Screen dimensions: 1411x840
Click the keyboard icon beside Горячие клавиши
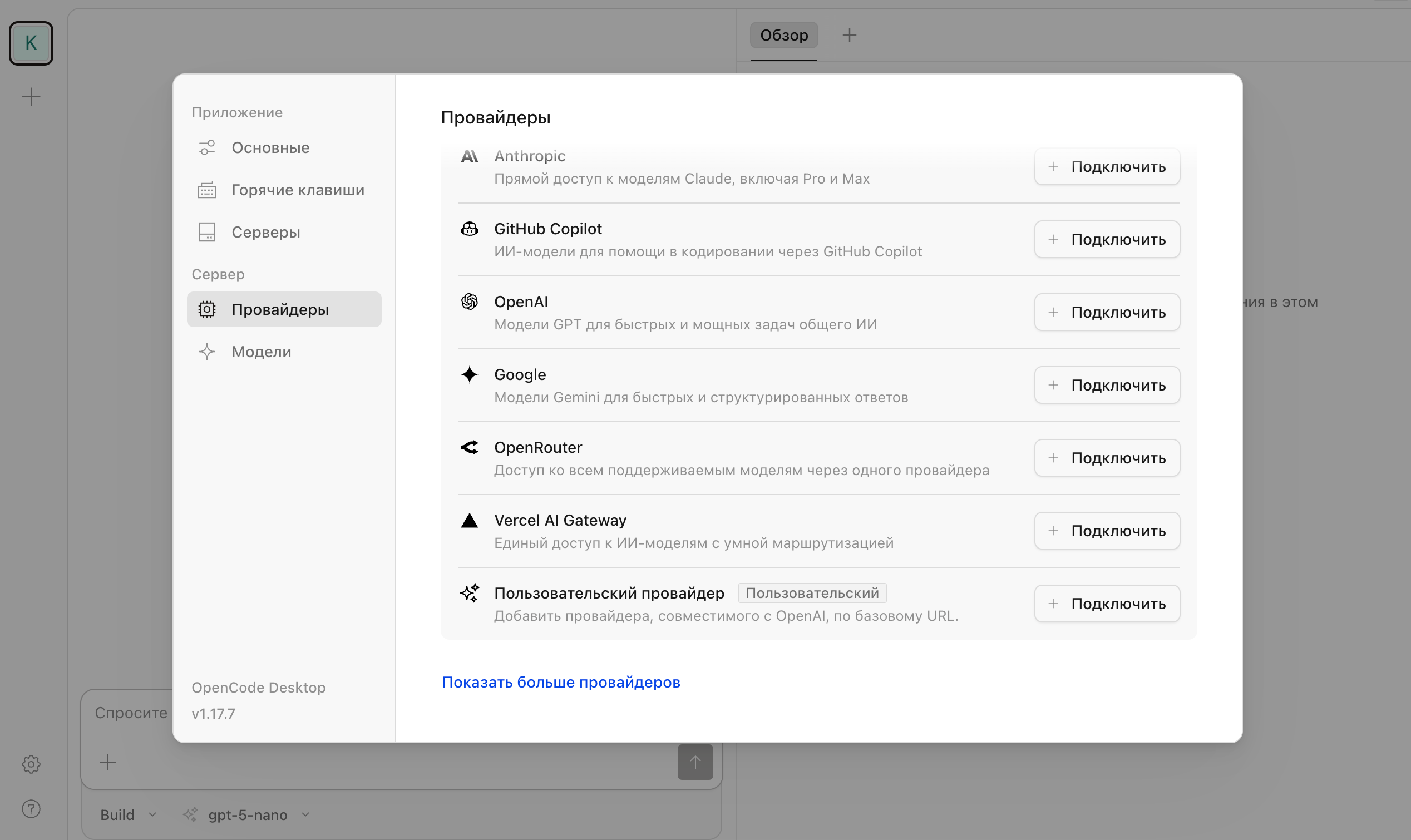click(206, 190)
